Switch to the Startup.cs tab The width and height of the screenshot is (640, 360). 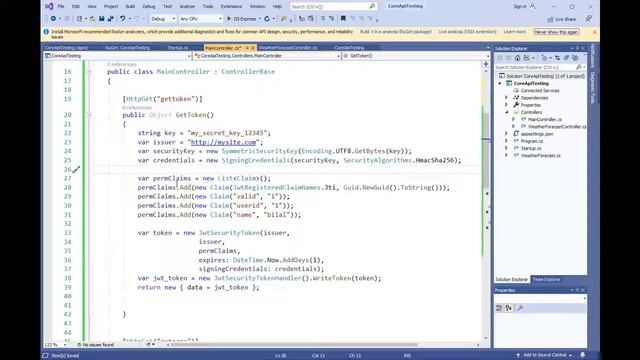tap(178, 48)
